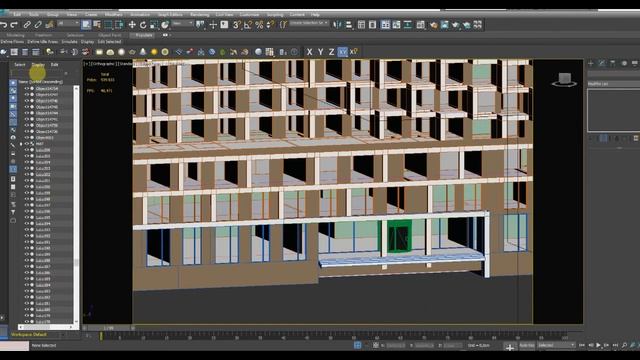Activate the Select Object tool
This screenshot has width=640, height=360.
[x=86, y=25]
